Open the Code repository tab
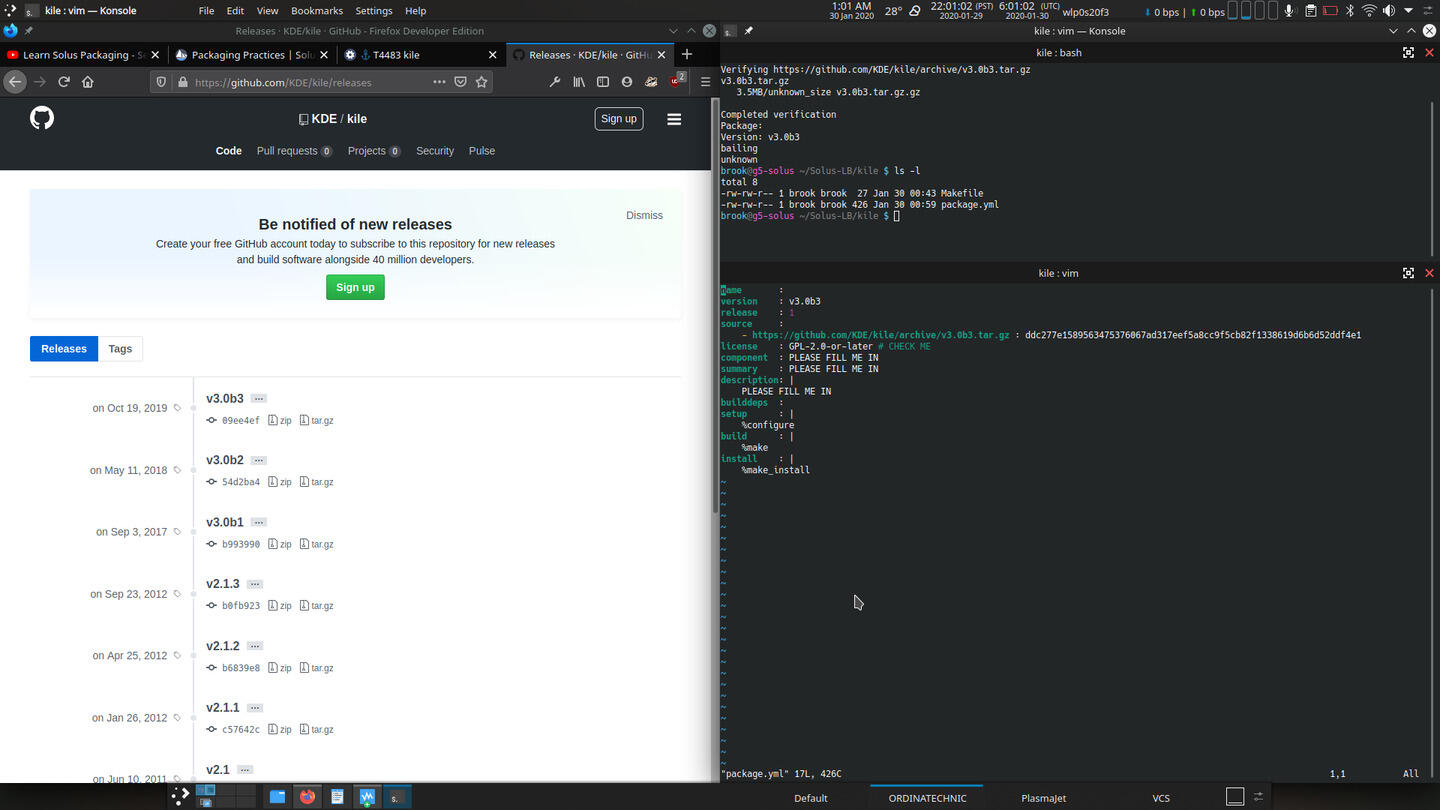The width and height of the screenshot is (1440, 810). pos(229,151)
